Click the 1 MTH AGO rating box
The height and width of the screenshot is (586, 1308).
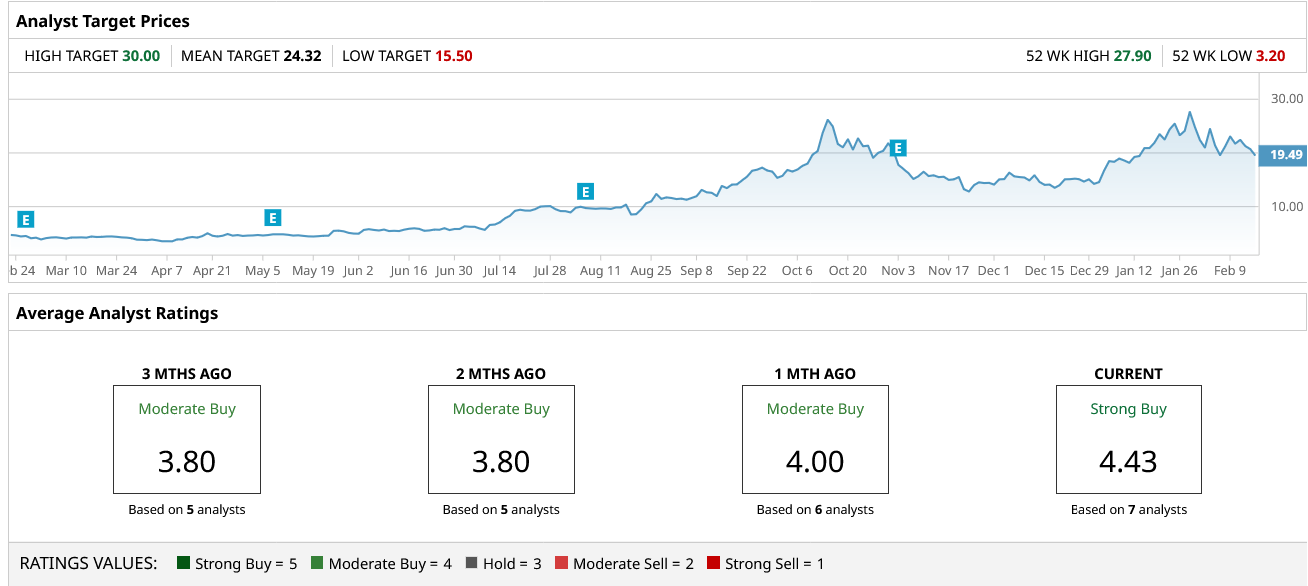click(815, 439)
